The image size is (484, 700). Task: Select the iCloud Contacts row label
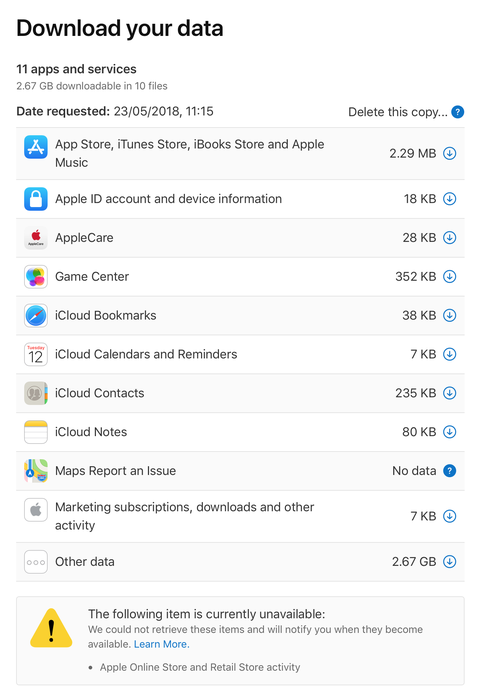[100, 393]
